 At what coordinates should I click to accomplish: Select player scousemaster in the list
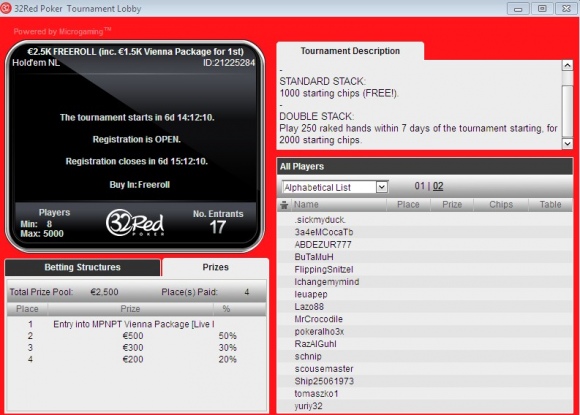tap(425, 369)
